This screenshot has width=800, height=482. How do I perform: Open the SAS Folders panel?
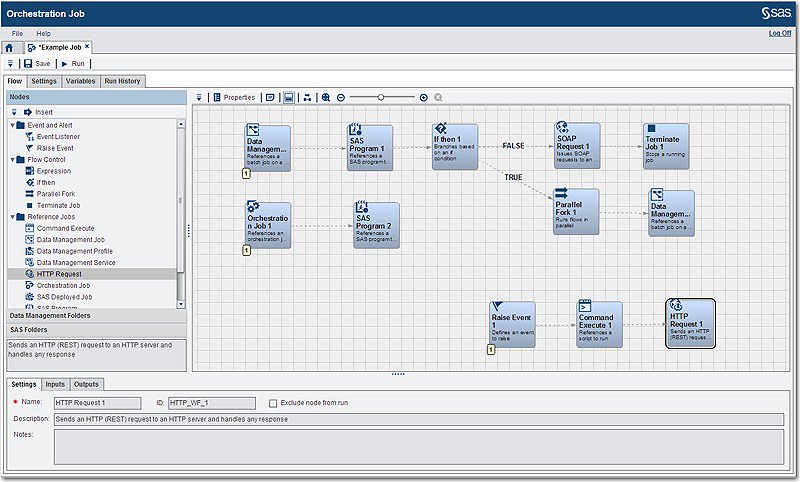96,330
